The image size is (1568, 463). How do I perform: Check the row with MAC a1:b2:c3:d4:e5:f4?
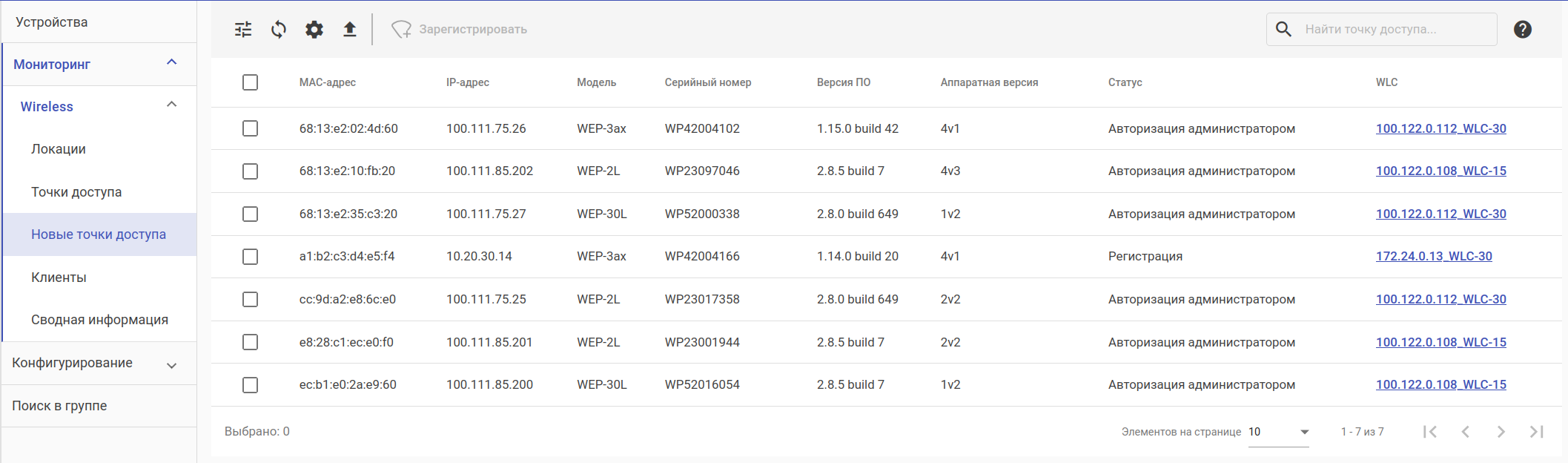click(x=251, y=257)
